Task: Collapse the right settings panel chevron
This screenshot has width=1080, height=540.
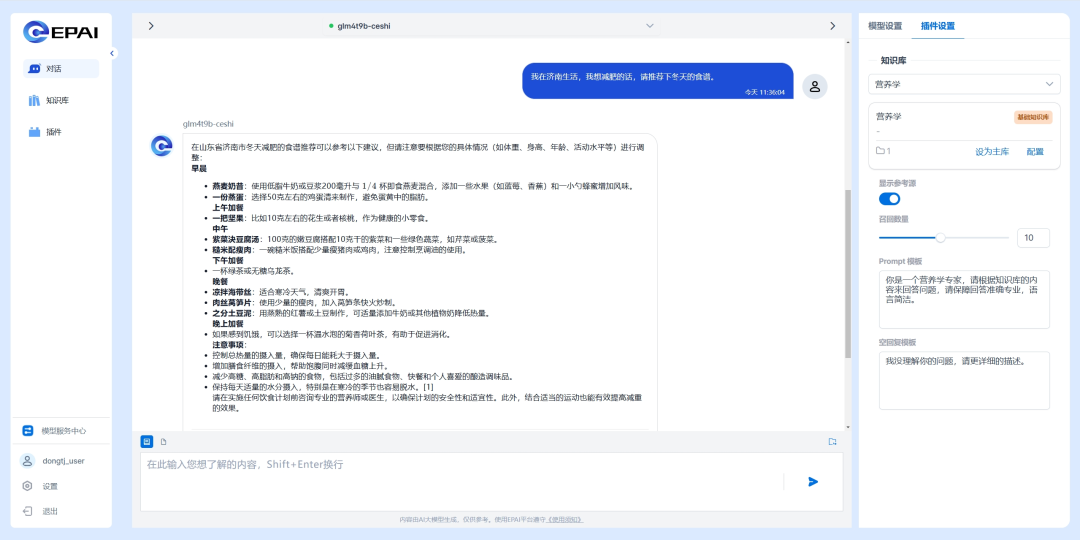Action: tap(832, 26)
